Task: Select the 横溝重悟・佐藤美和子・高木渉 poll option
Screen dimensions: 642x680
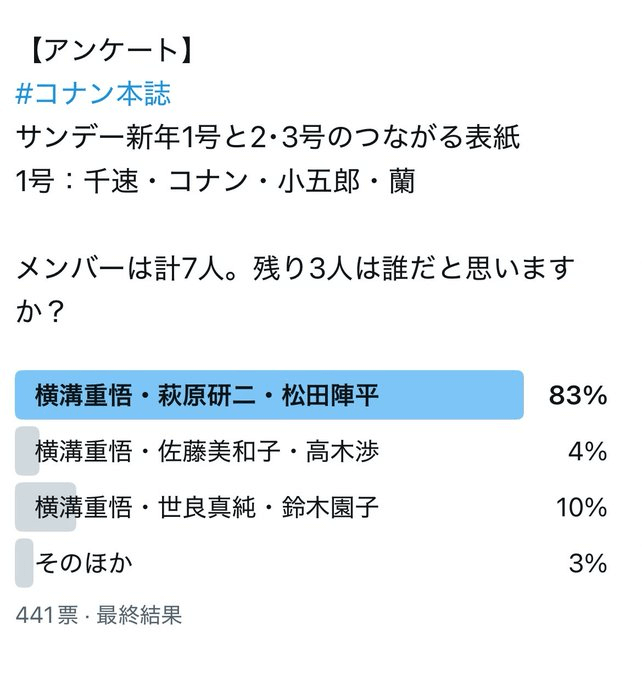Action: 207,451
